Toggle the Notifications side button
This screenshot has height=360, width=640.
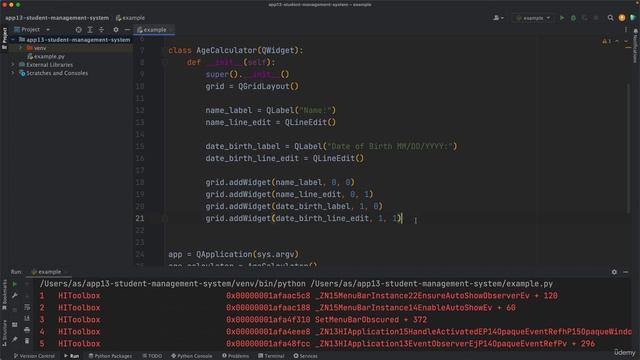[x=636, y=46]
